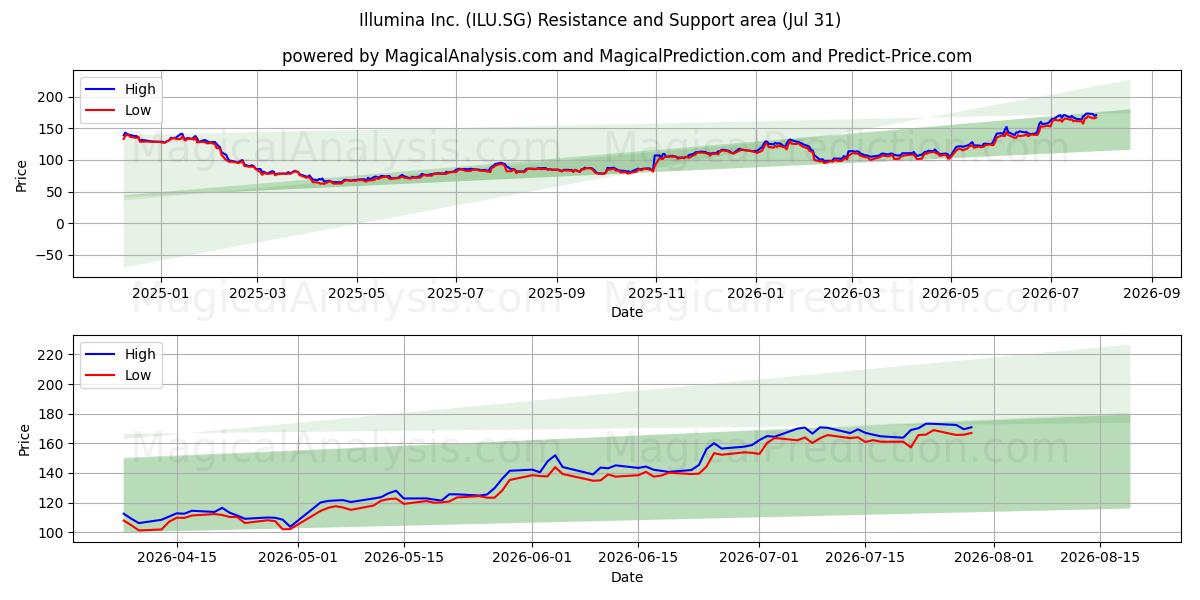Click the '−50' y-axis label on top chart
This screenshot has height=600, width=1200.
tap(50, 256)
